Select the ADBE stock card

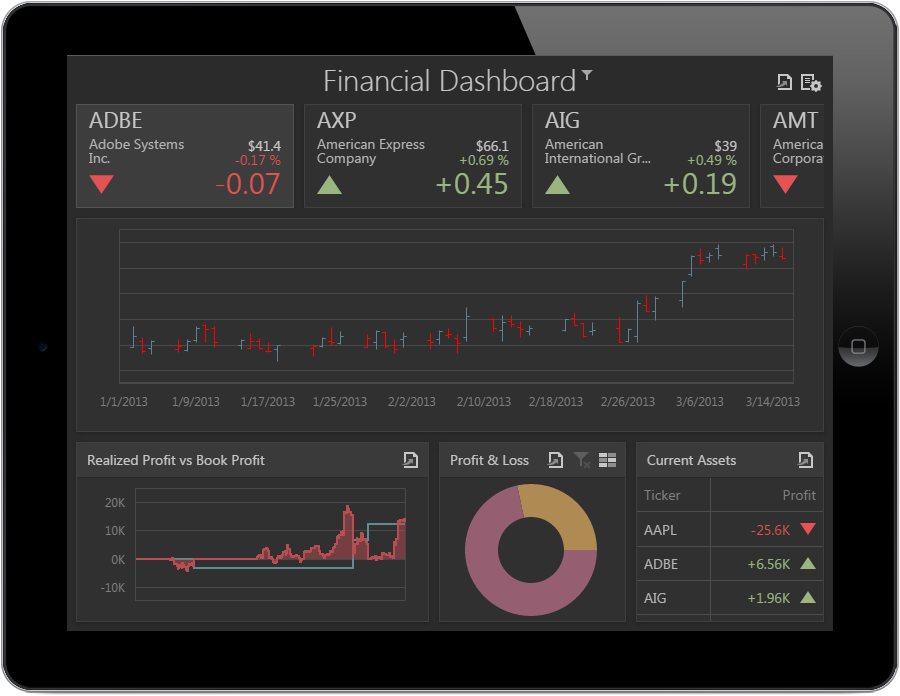(185, 155)
